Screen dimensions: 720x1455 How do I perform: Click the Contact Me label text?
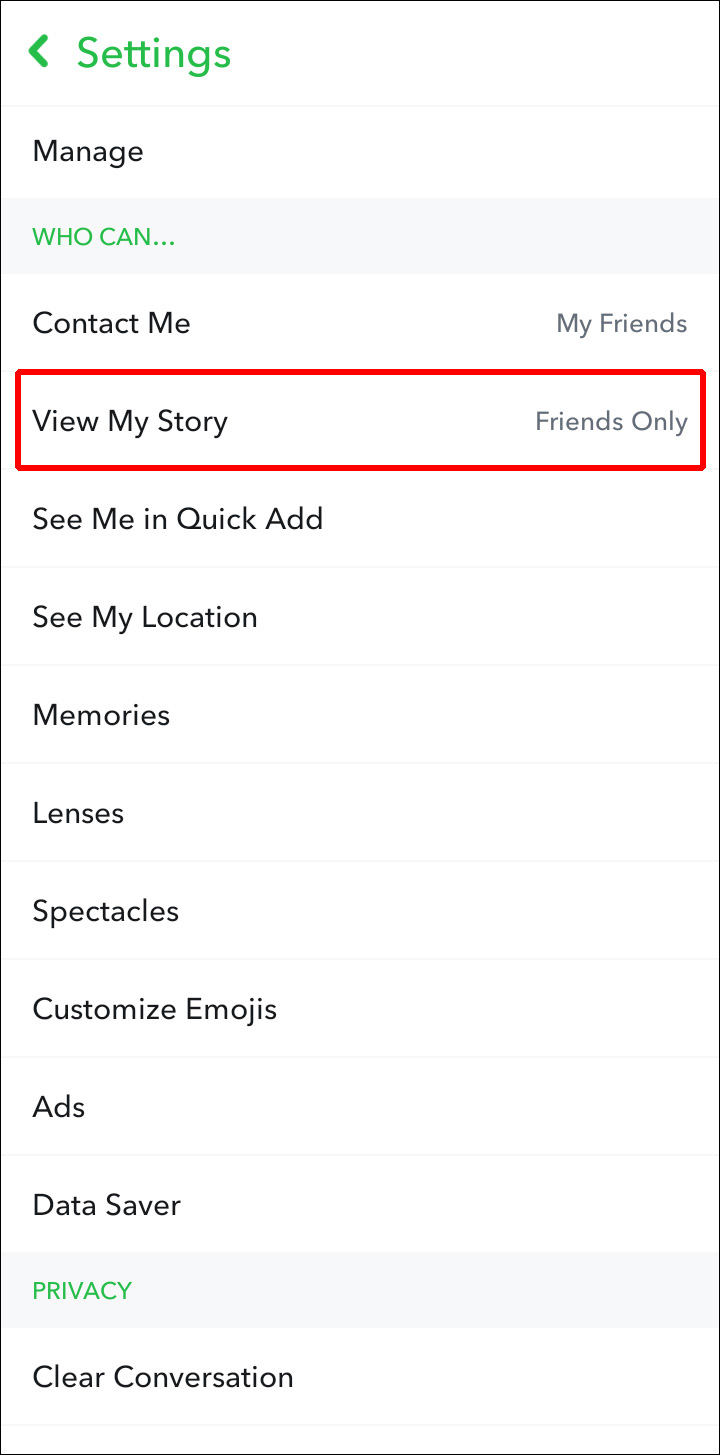click(111, 323)
